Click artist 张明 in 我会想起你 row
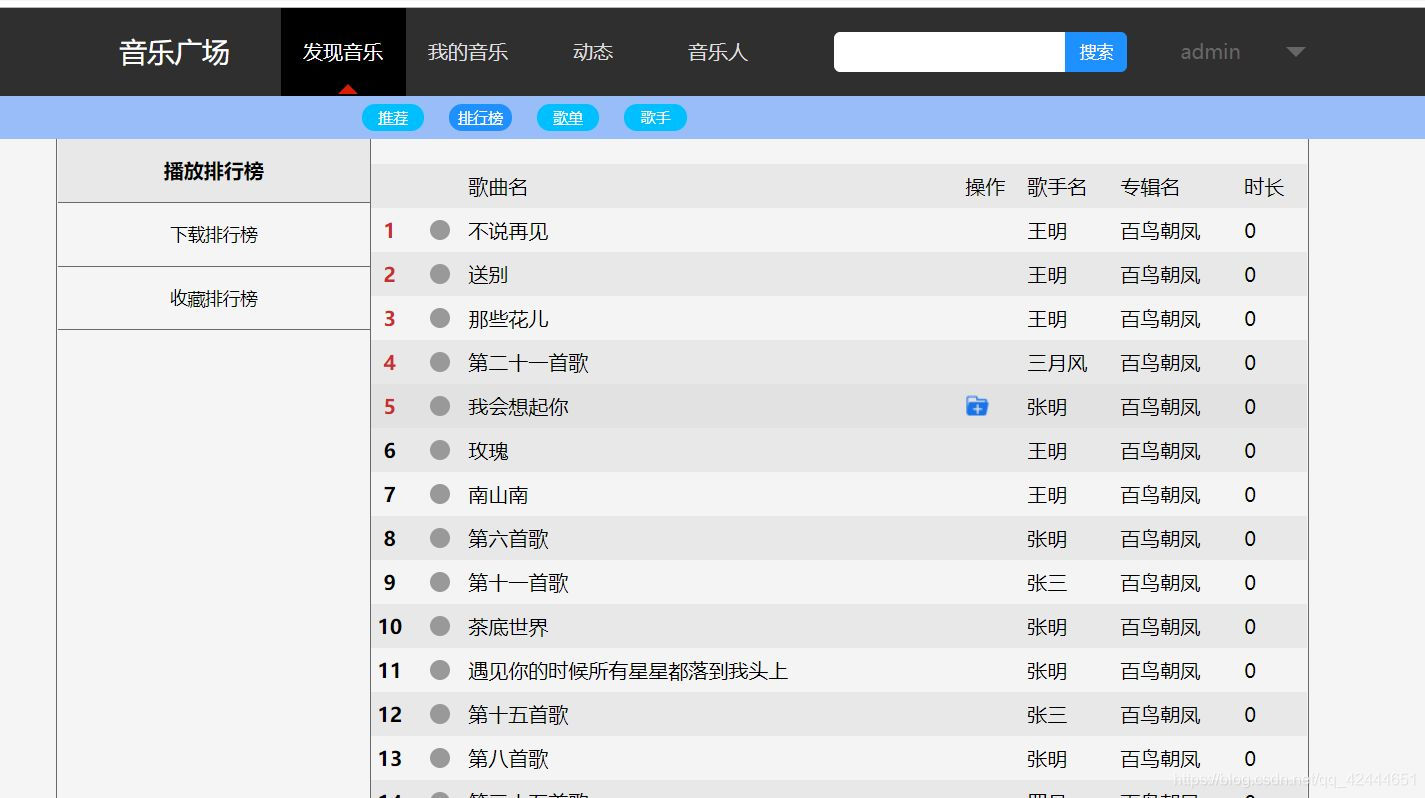This screenshot has height=798, width=1425. [x=1047, y=407]
